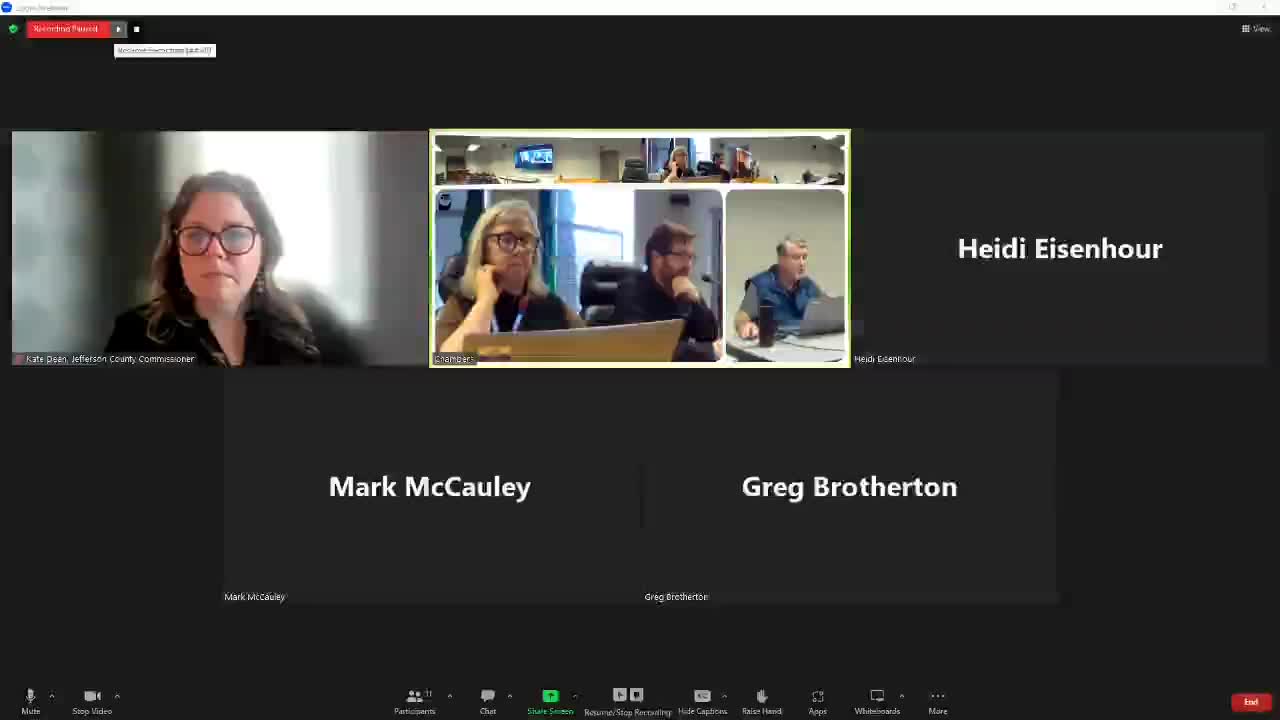Open the View layout menu
The height and width of the screenshot is (720, 1280).
[x=1255, y=29]
